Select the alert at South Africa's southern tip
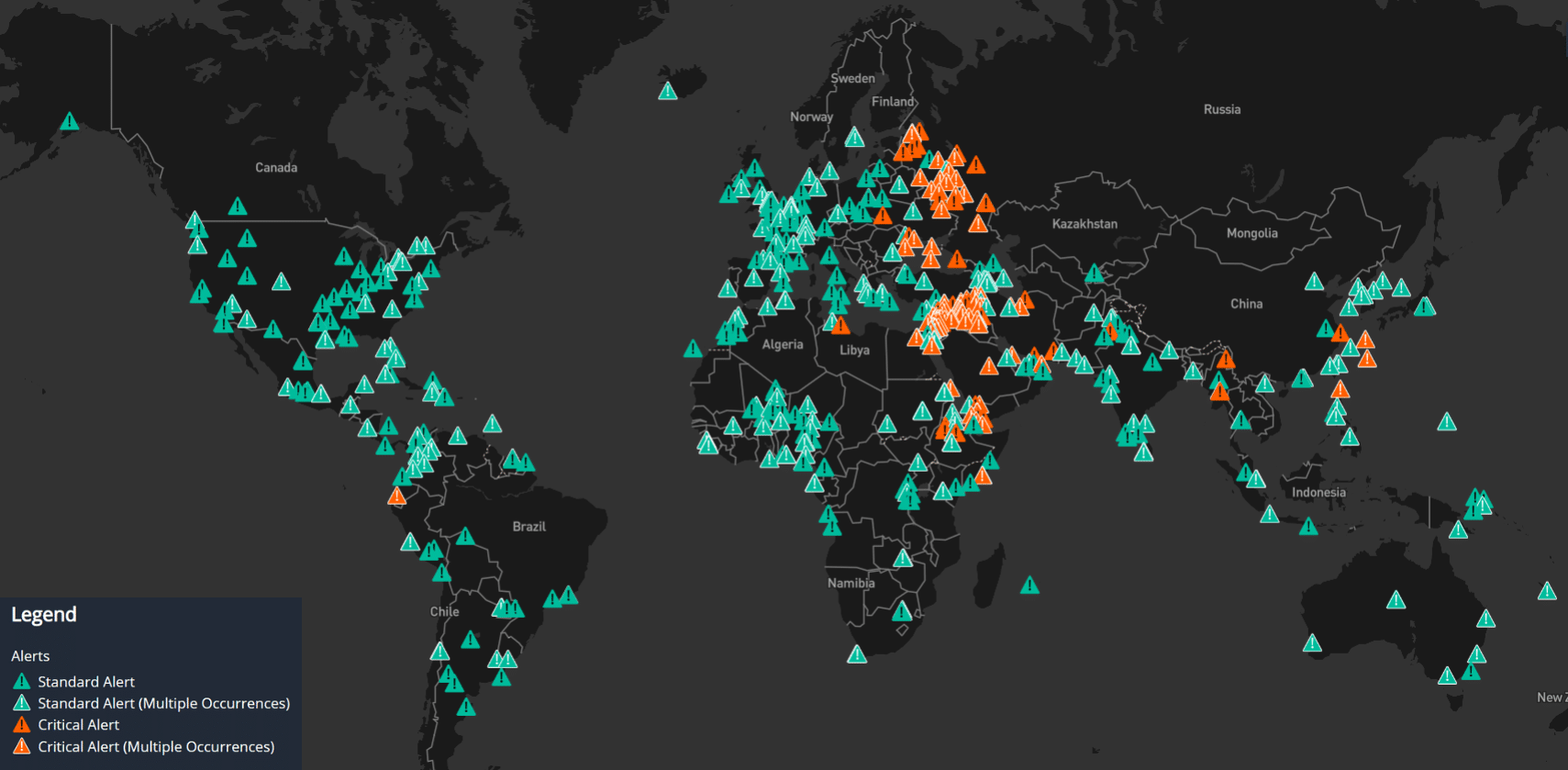 click(x=857, y=654)
